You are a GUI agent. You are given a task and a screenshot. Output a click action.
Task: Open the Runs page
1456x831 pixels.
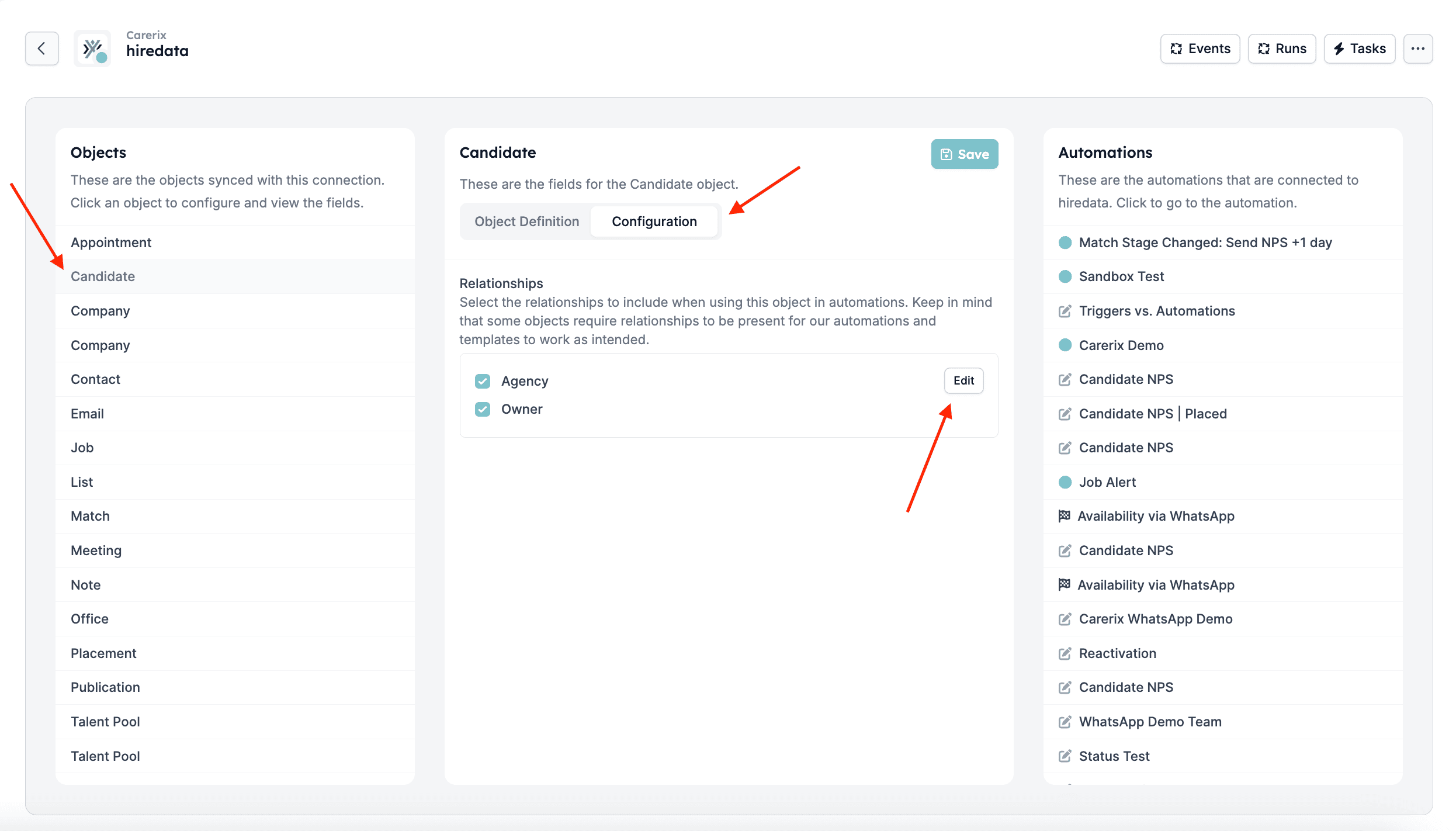[x=1282, y=49]
